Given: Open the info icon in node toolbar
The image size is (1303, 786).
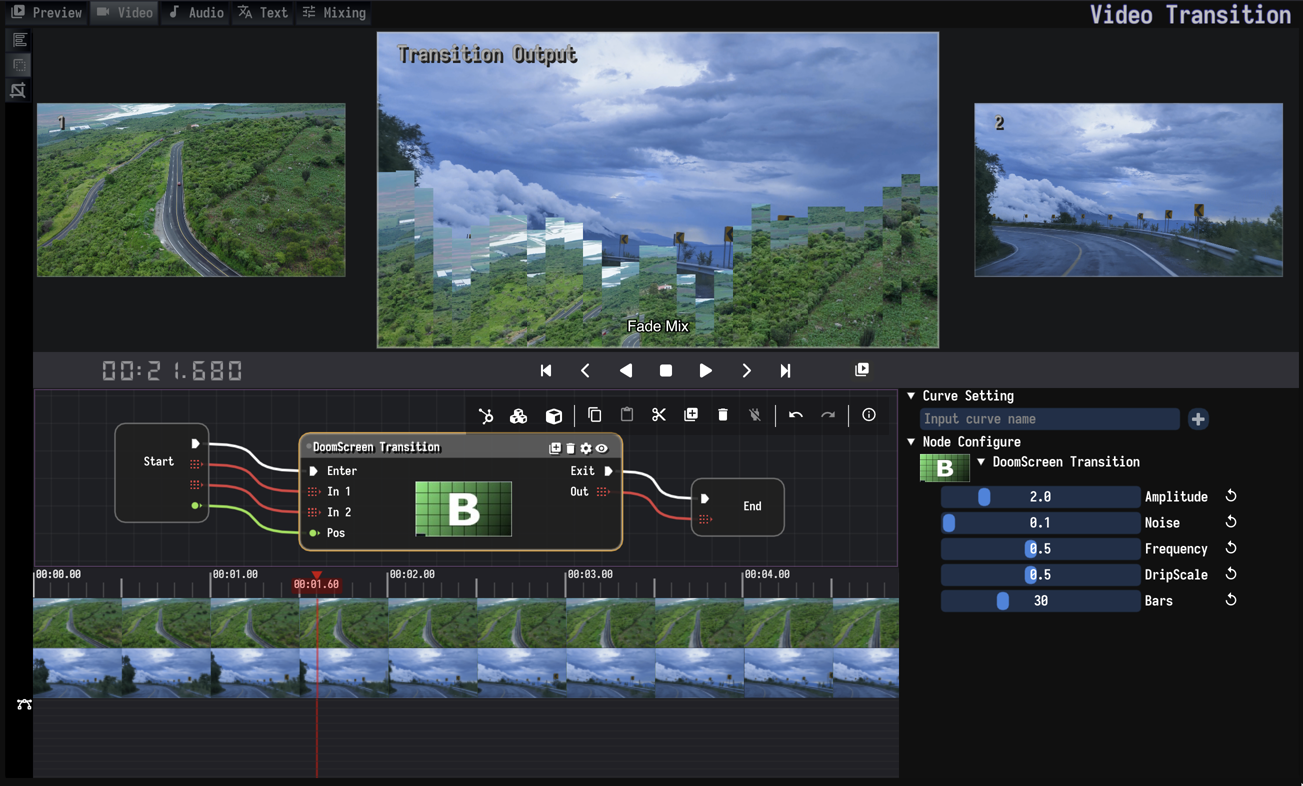Looking at the screenshot, I should tap(869, 415).
